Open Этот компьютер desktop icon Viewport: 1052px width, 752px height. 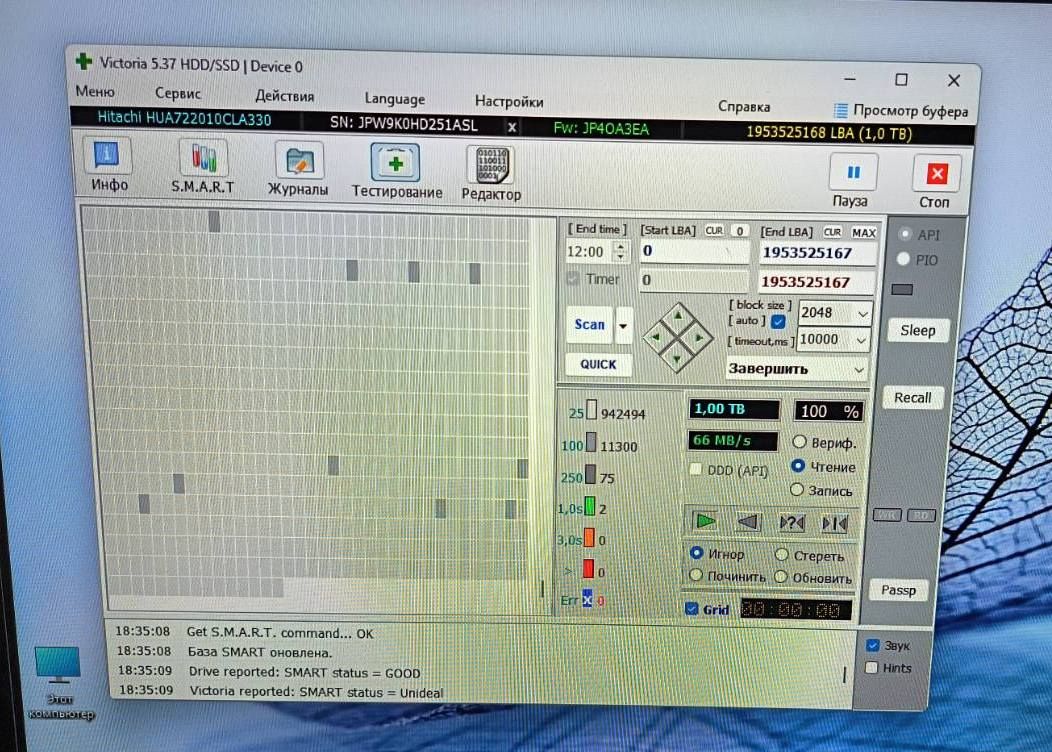[x=59, y=682]
